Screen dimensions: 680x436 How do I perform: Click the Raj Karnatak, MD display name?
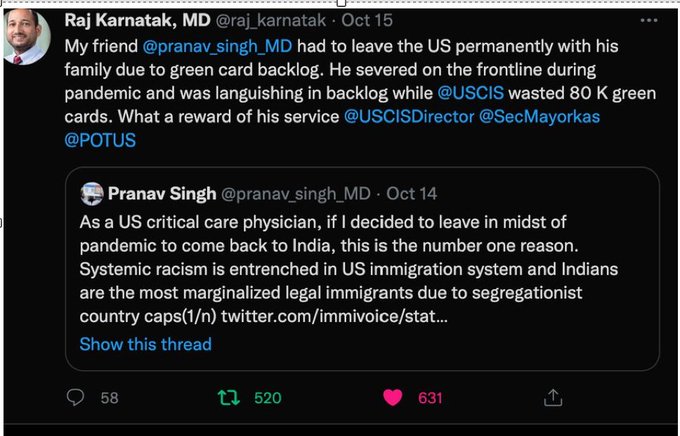(152, 21)
